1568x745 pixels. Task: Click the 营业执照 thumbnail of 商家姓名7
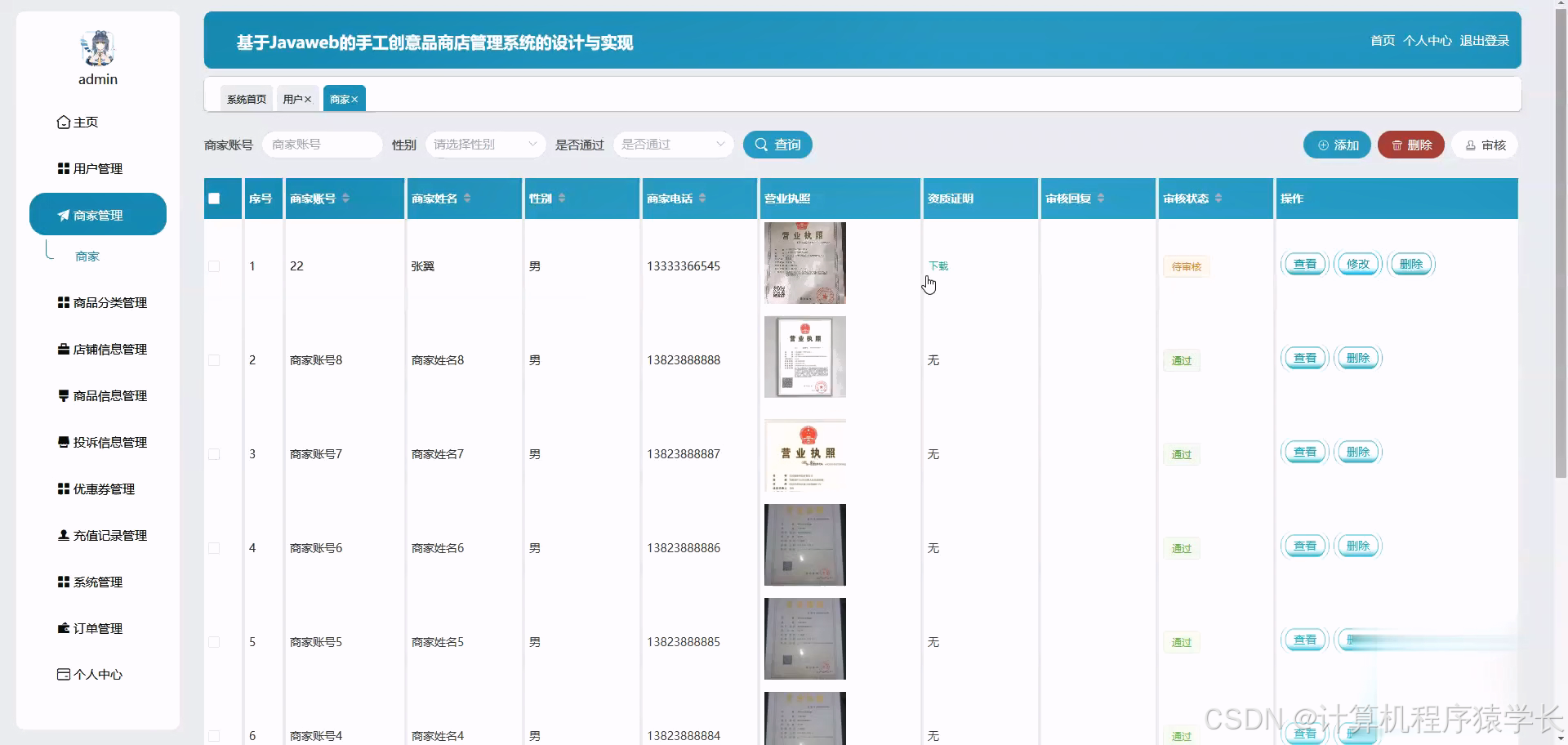804,457
